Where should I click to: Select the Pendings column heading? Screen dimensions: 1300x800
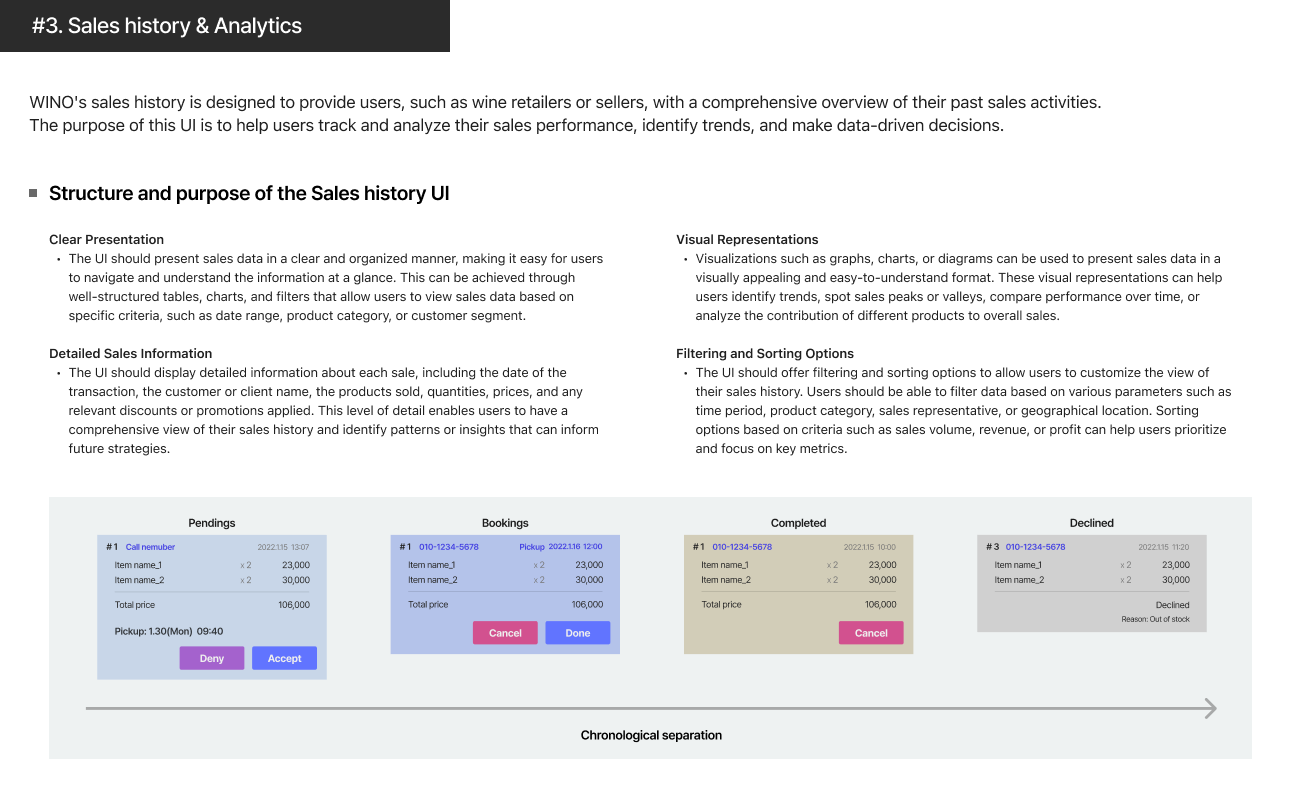tap(212, 523)
